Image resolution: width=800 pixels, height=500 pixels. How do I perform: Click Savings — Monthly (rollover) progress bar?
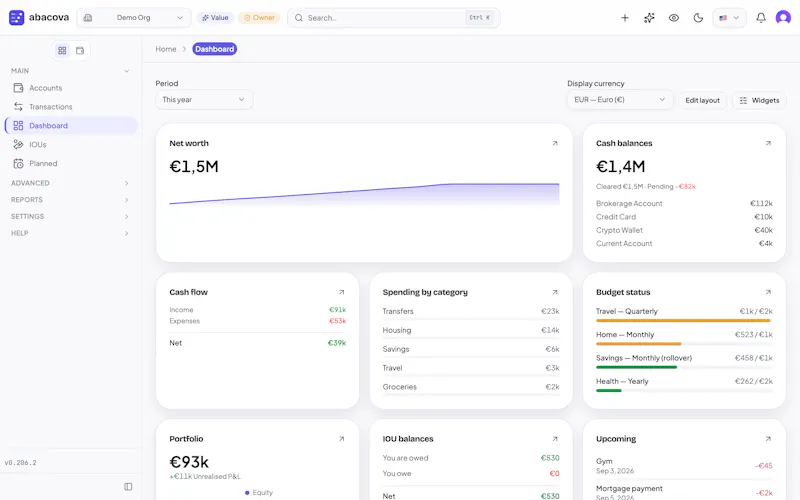point(684,367)
